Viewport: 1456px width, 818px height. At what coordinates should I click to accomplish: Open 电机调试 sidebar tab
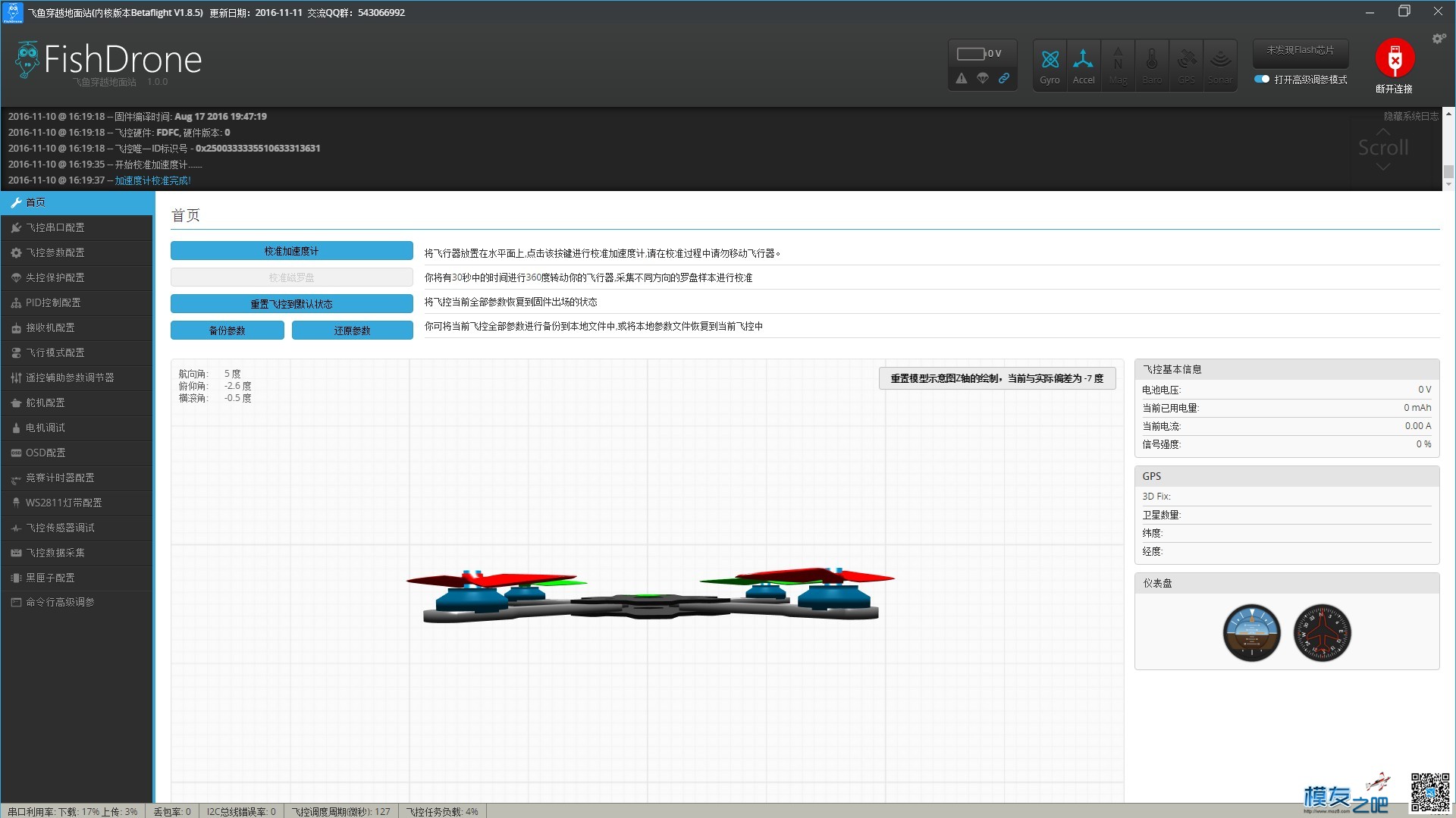pos(77,428)
